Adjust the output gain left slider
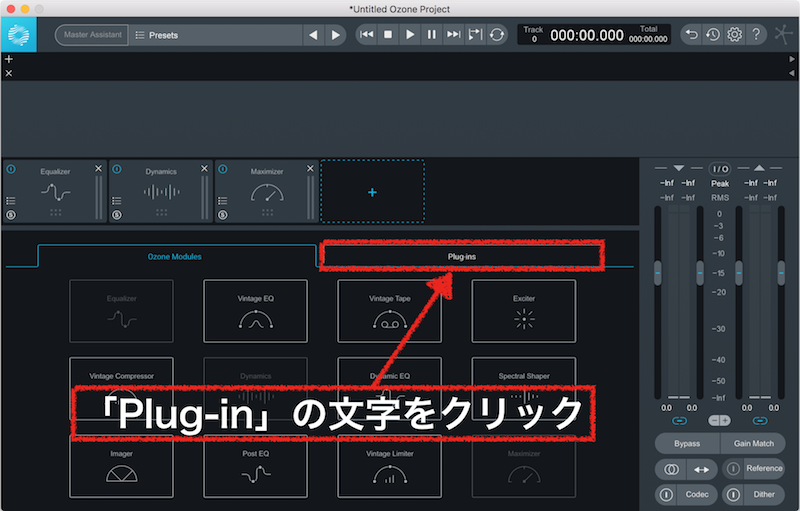 (x=739, y=273)
